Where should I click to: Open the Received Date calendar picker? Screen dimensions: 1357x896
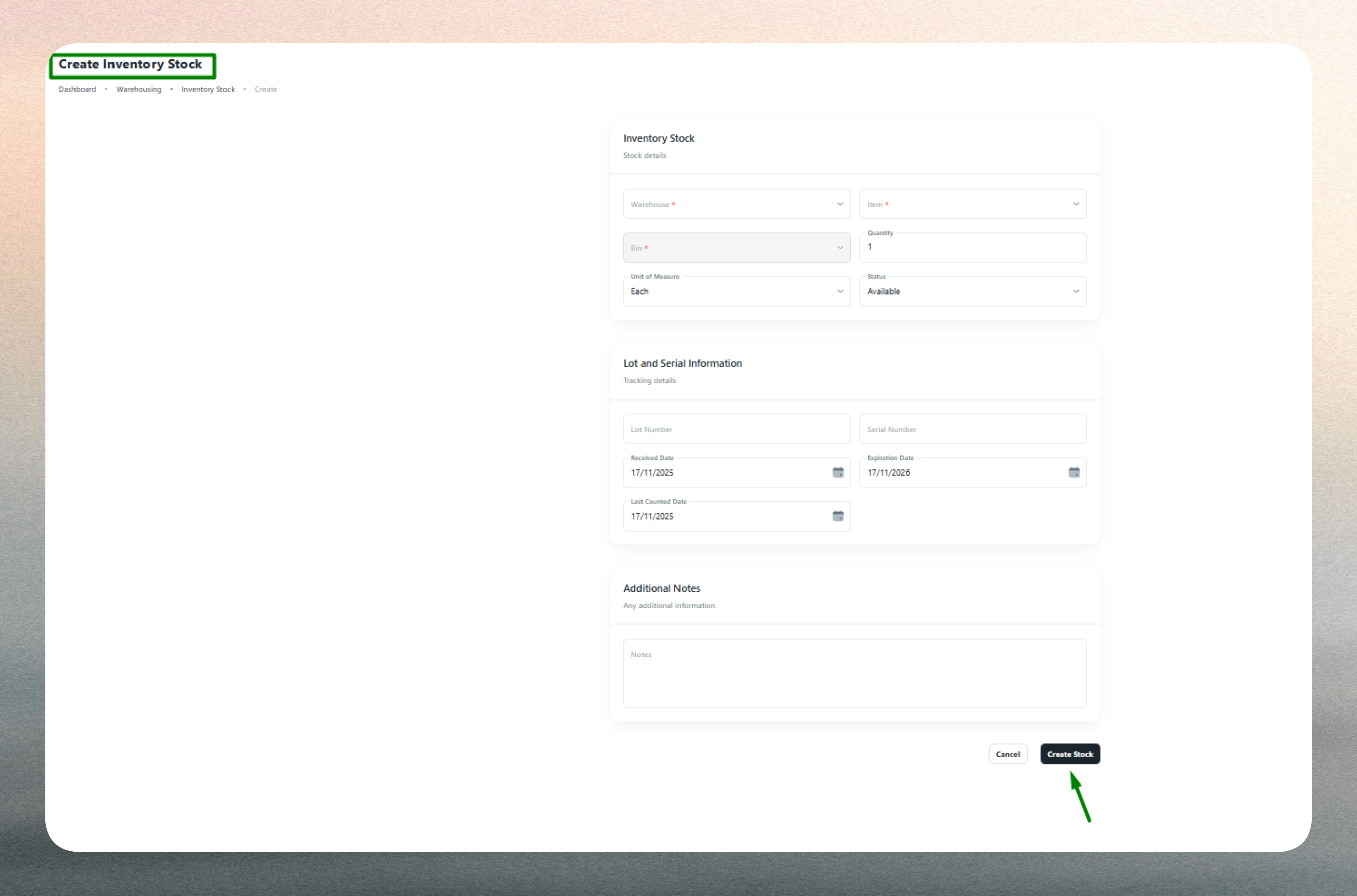point(838,472)
